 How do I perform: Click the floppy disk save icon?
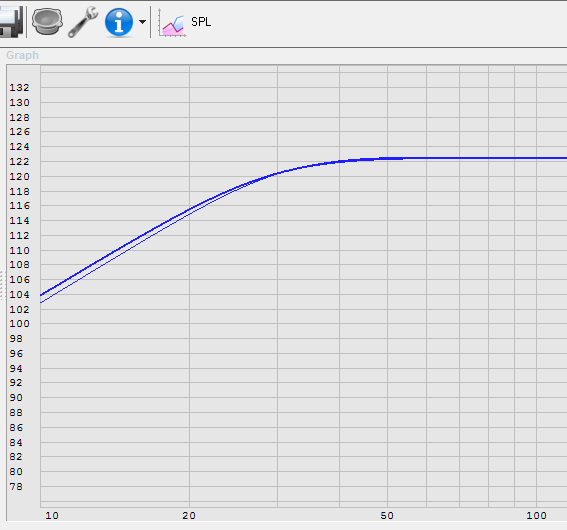coord(11,22)
